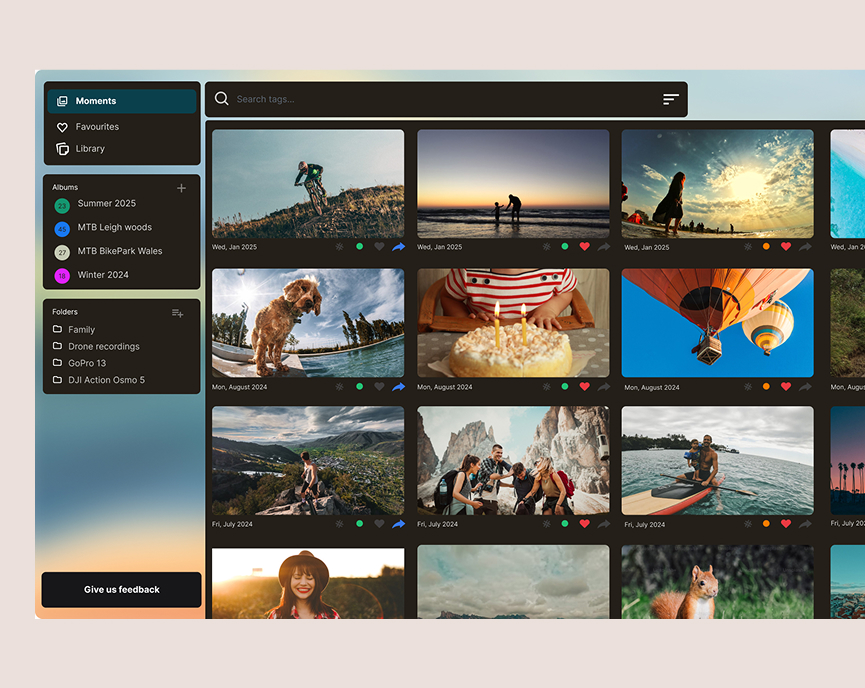Click the asterisk icon under valley hiker photo

click(339, 524)
